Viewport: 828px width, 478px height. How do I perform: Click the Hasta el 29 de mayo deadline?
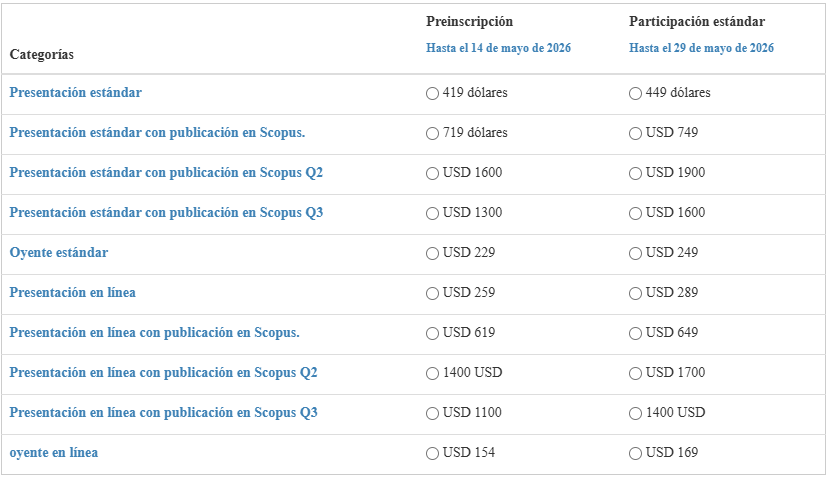click(701, 48)
